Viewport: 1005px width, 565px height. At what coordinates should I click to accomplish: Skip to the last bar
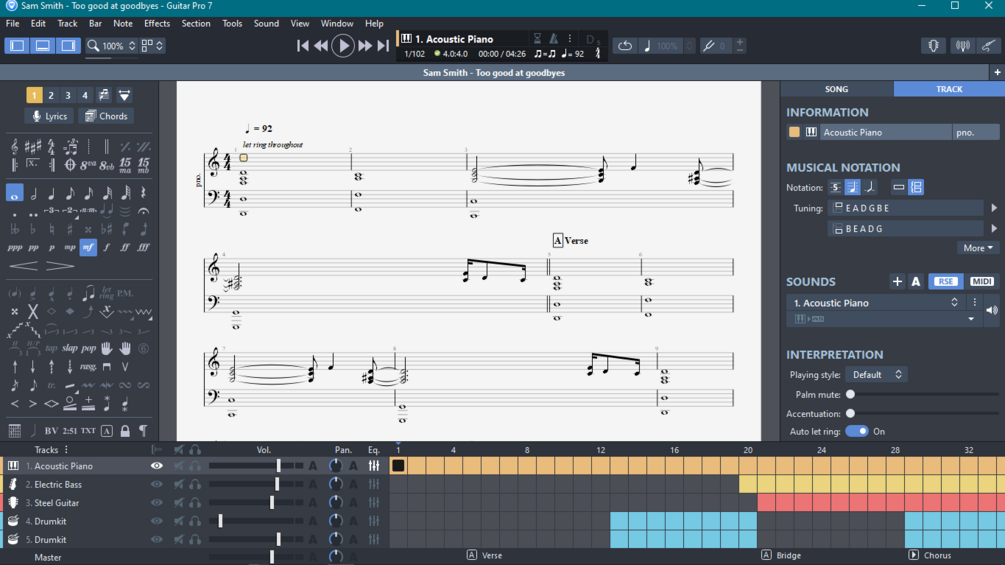(383, 46)
